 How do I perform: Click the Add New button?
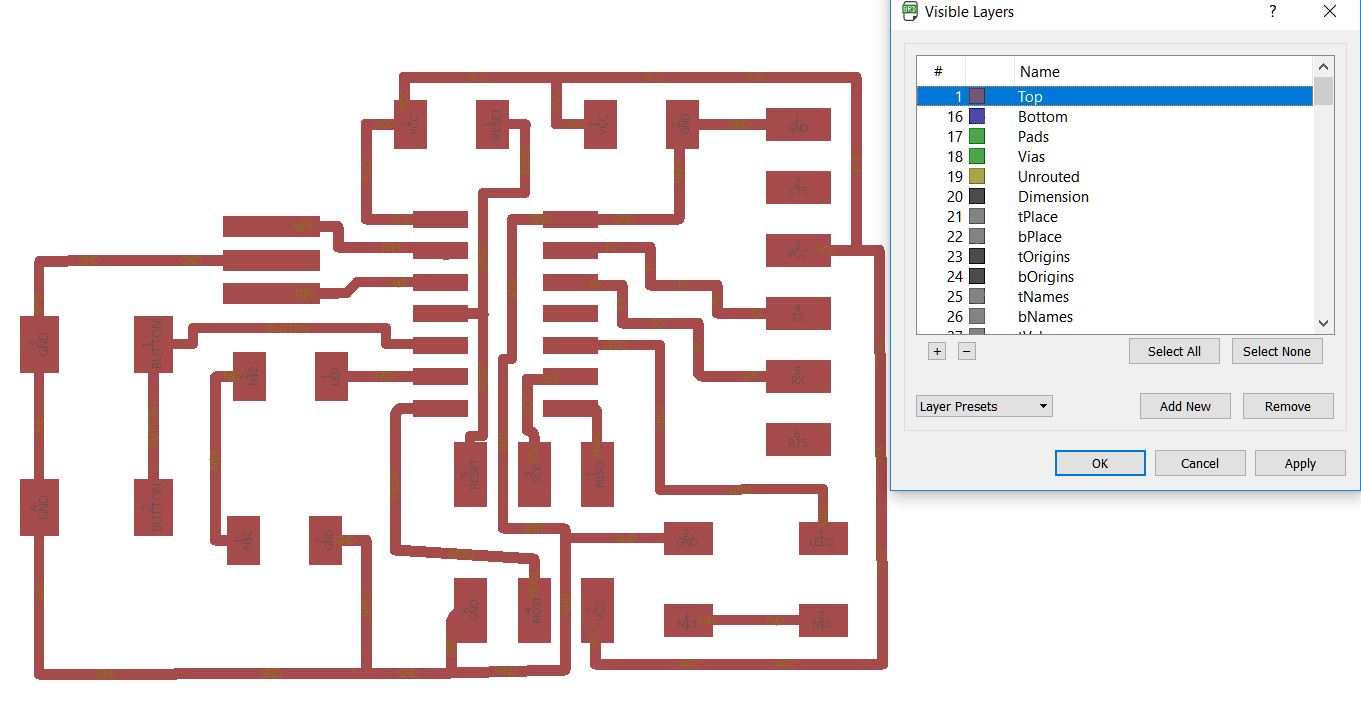[1185, 406]
